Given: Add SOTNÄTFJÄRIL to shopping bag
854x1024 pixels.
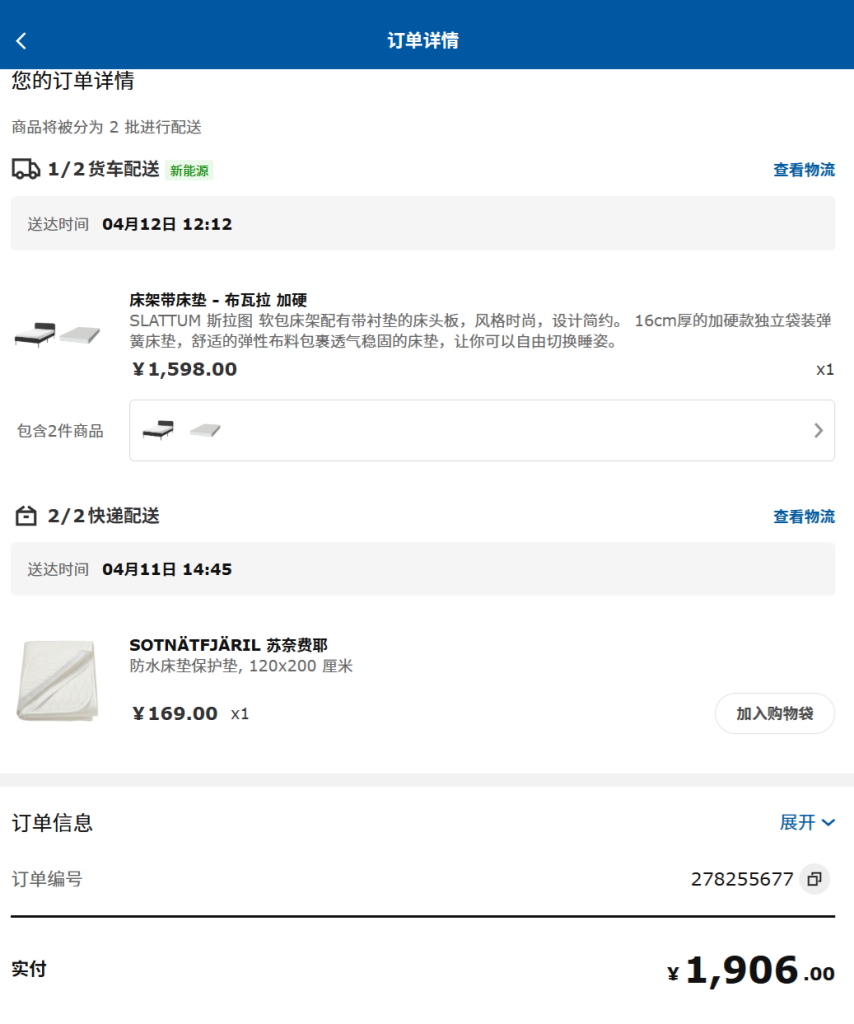Looking at the screenshot, I should [774, 713].
